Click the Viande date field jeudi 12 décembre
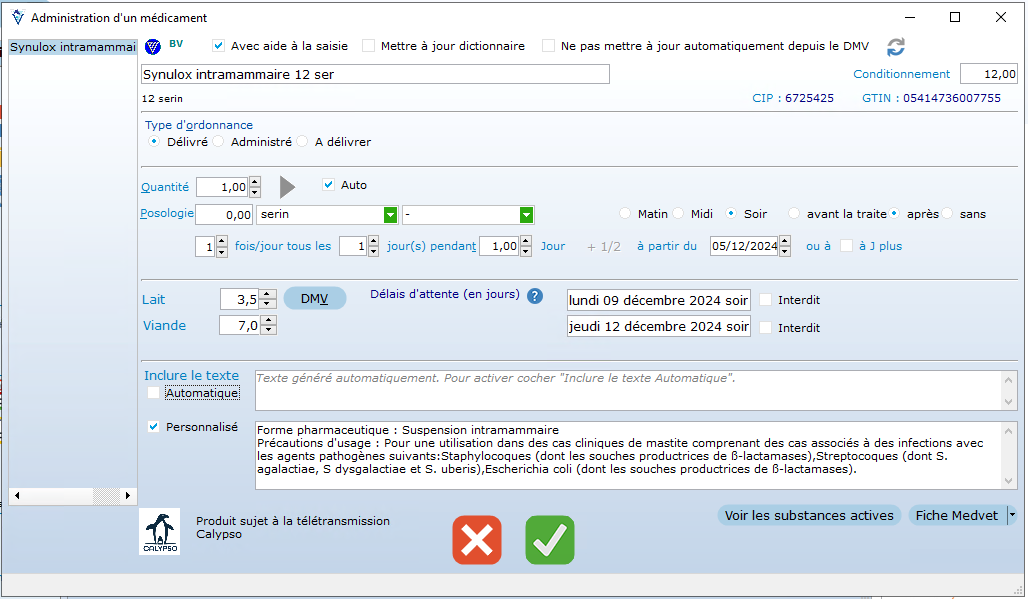1028x599 pixels. [x=658, y=326]
